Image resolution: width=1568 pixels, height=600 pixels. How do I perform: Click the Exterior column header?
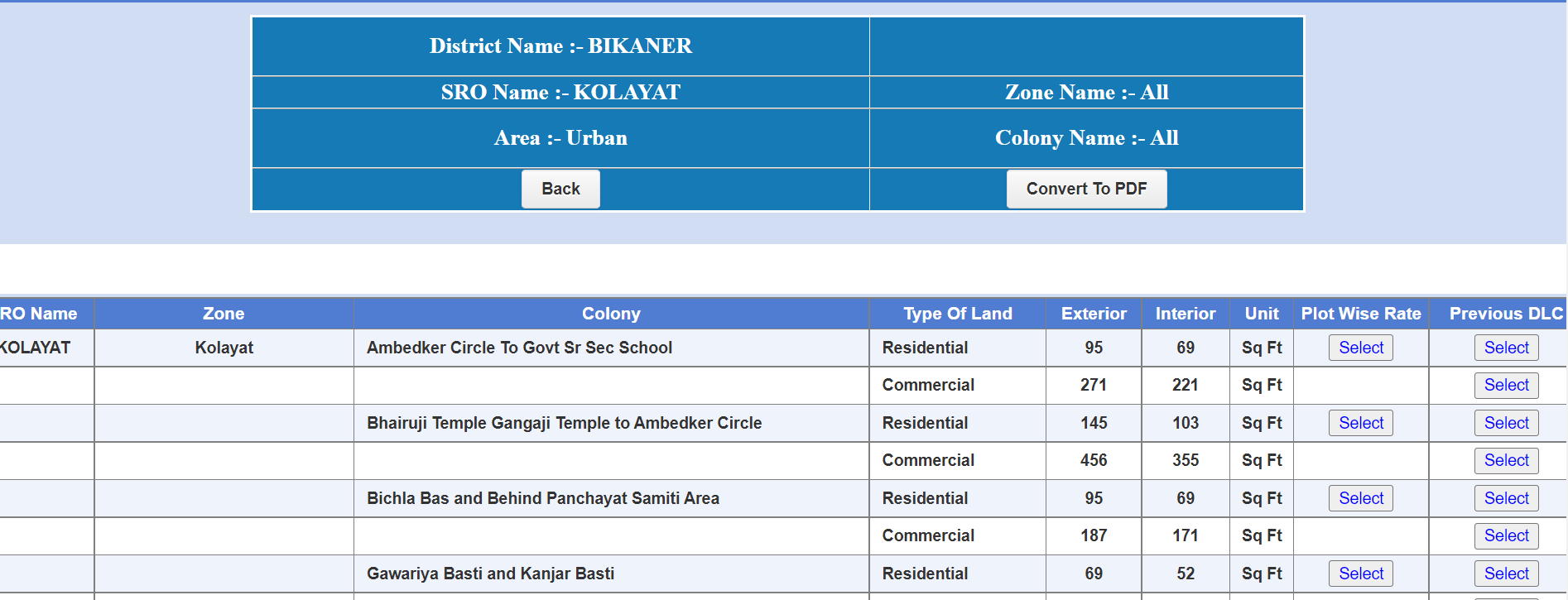1094,314
